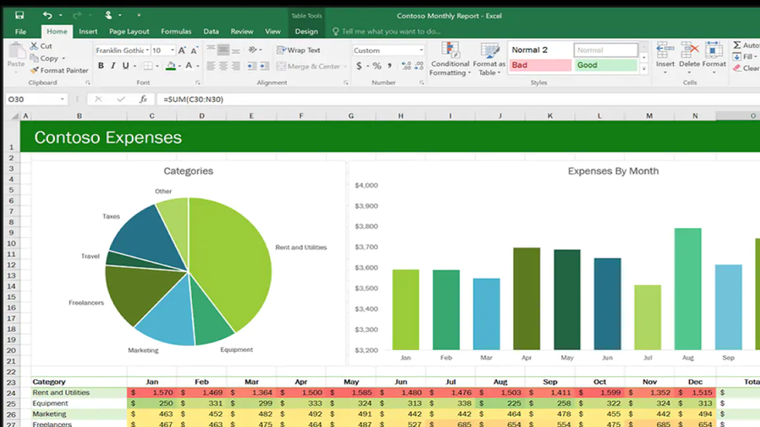This screenshot has width=760, height=427.
Task: Switch to the Review tab
Action: pyautogui.click(x=242, y=32)
